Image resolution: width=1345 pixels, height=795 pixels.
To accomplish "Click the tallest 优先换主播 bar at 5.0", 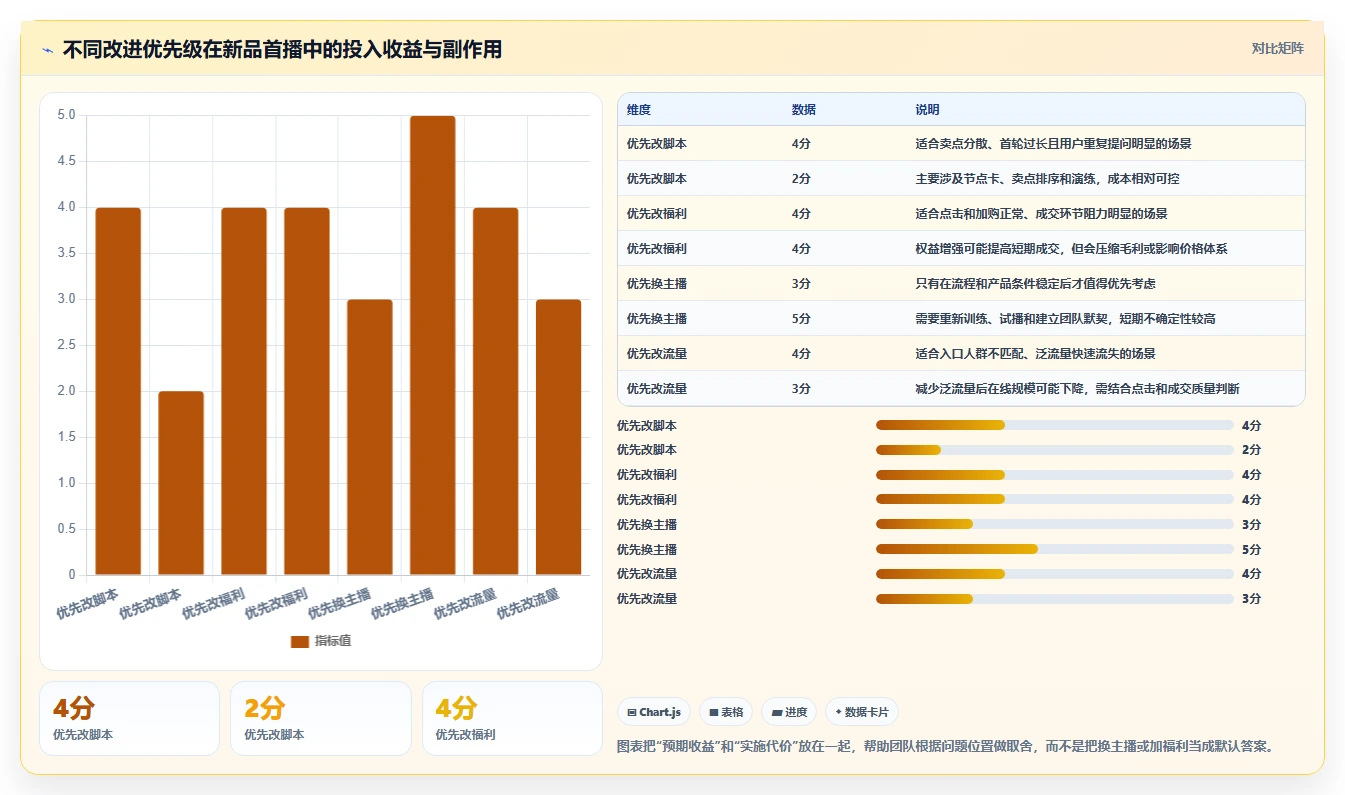I will click(x=432, y=345).
